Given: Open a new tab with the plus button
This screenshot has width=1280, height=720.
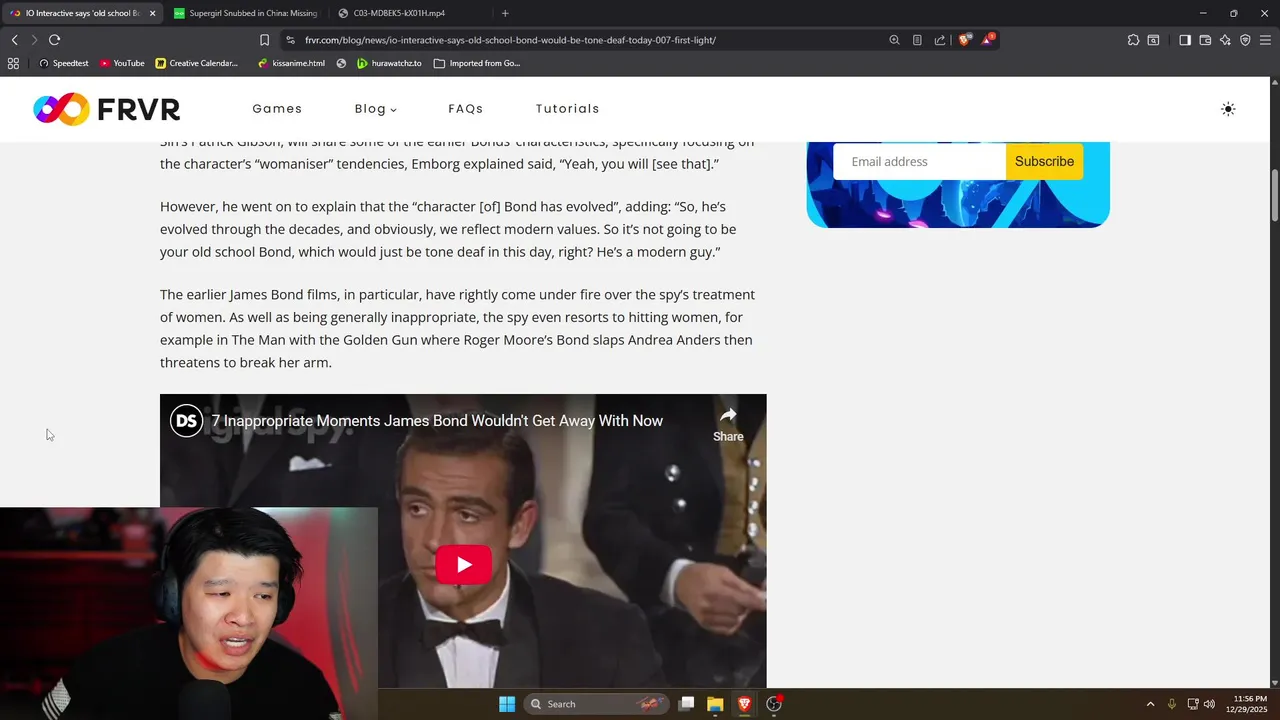Looking at the screenshot, I should tap(505, 13).
